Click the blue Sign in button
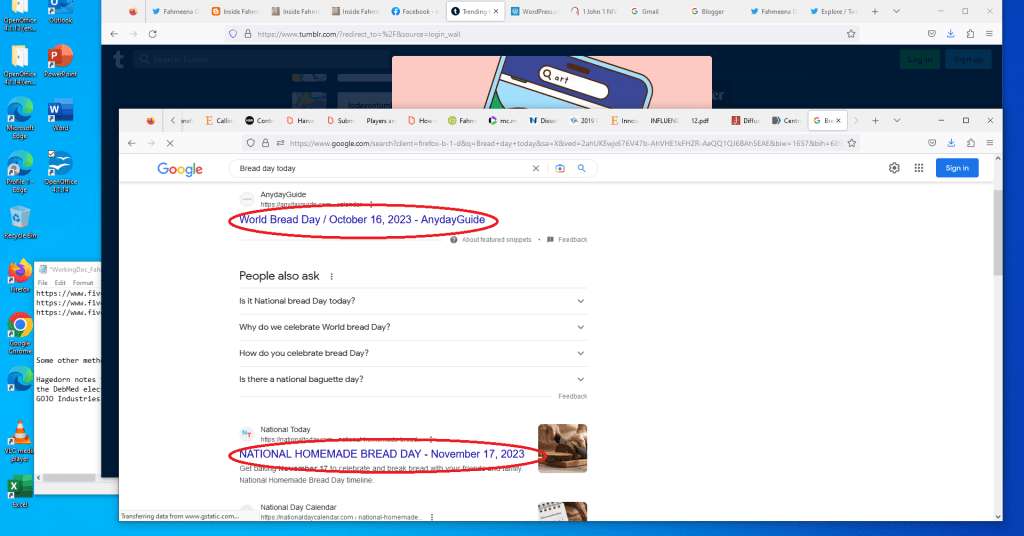The width and height of the screenshot is (1024, 536). pyautogui.click(x=956, y=168)
